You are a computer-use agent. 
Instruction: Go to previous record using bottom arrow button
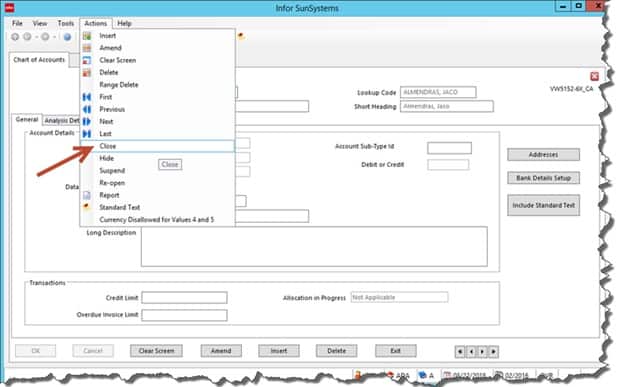coord(471,352)
